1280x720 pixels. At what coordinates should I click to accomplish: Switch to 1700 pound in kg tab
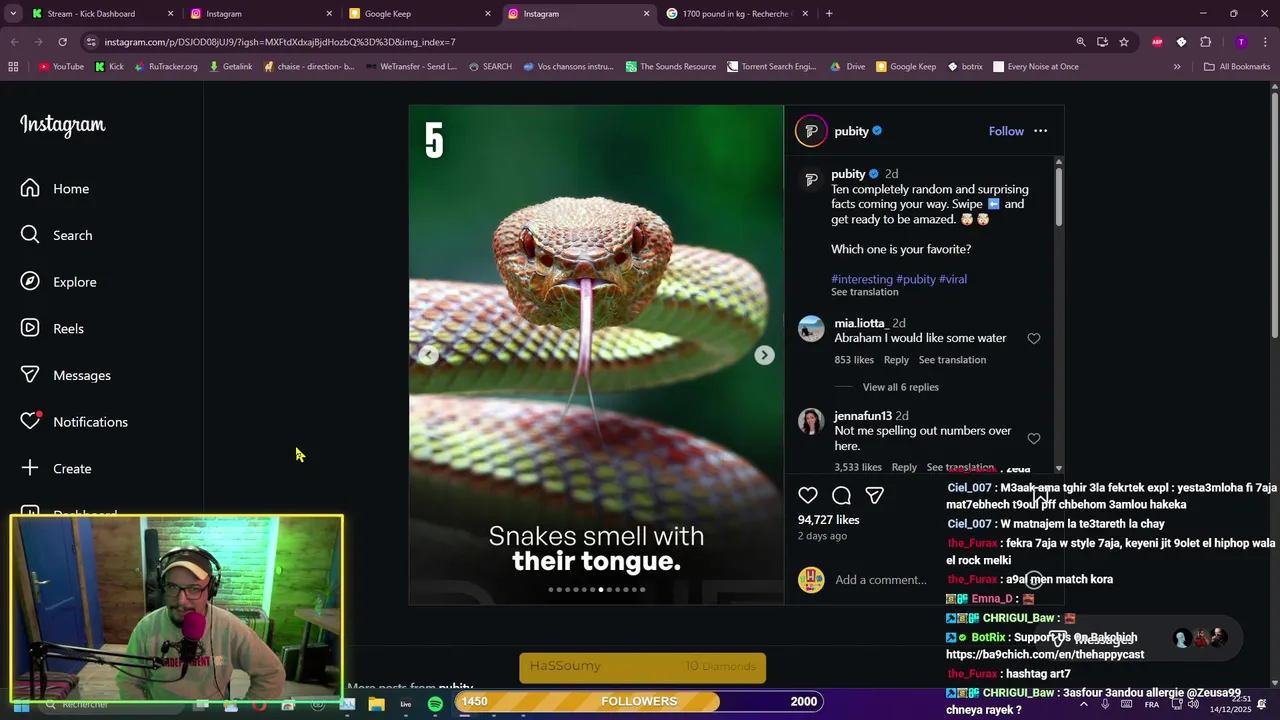tap(735, 14)
